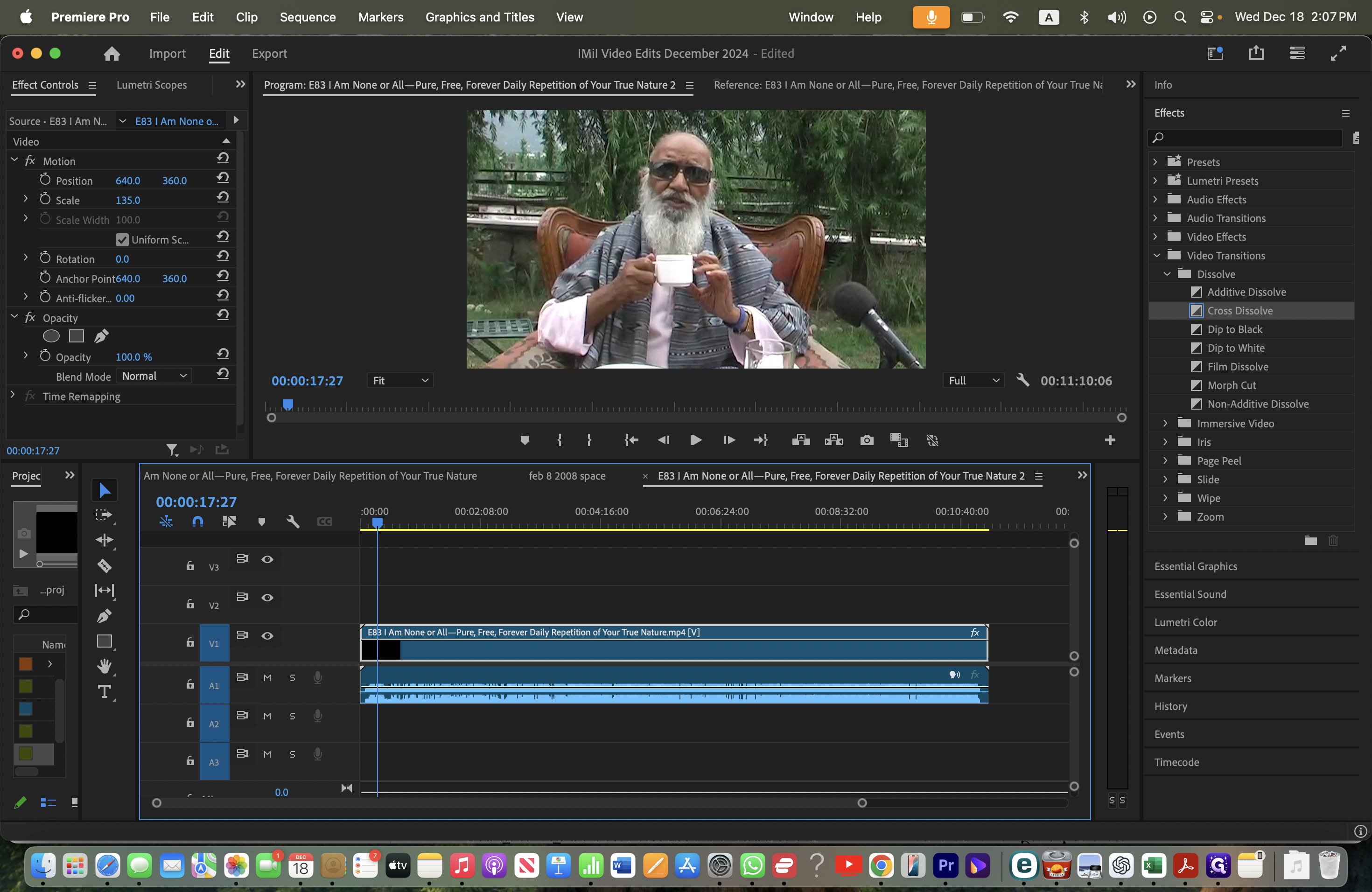The image size is (1372, 892).
Task: Step back one frame
Action: pos(664,440)
